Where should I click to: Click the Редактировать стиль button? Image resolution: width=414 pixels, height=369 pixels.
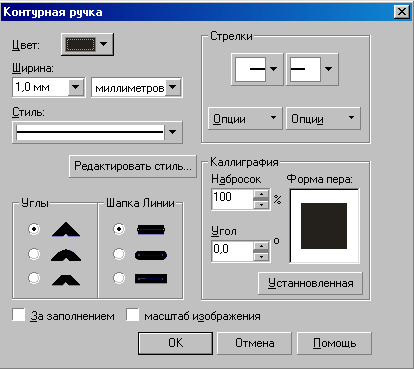click(133, 166)
